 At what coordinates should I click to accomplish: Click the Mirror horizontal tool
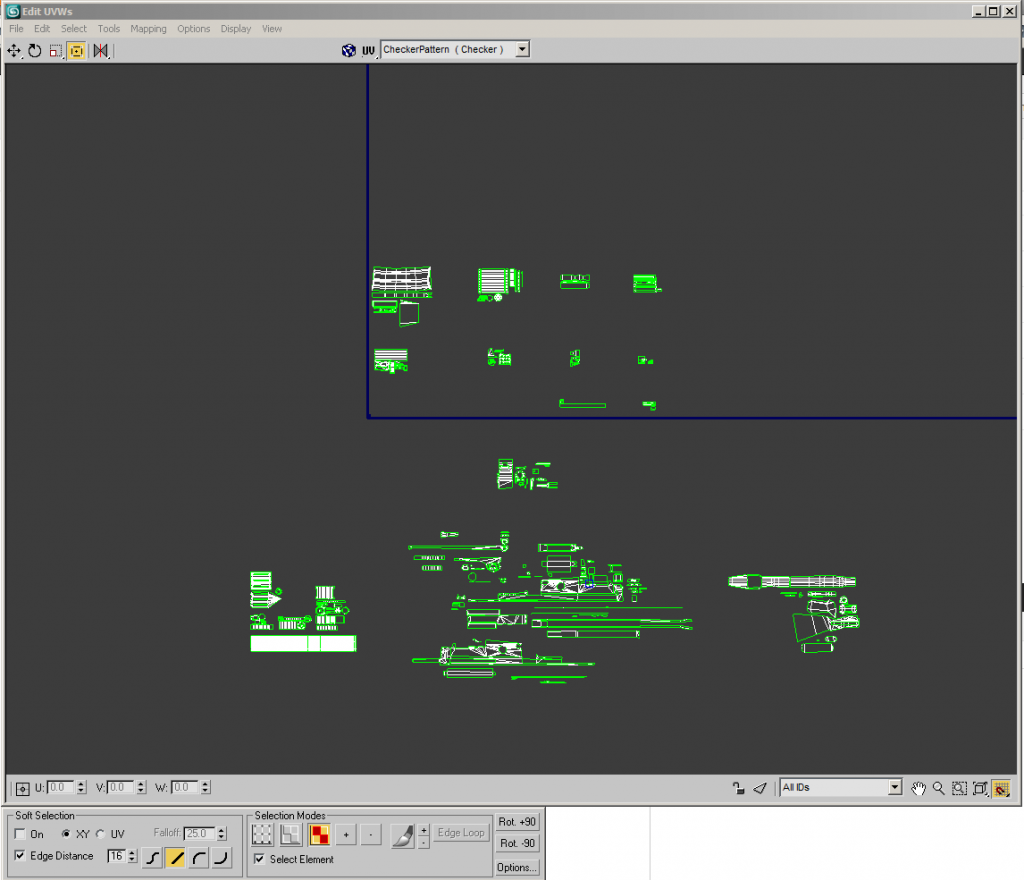pos(100,50)
